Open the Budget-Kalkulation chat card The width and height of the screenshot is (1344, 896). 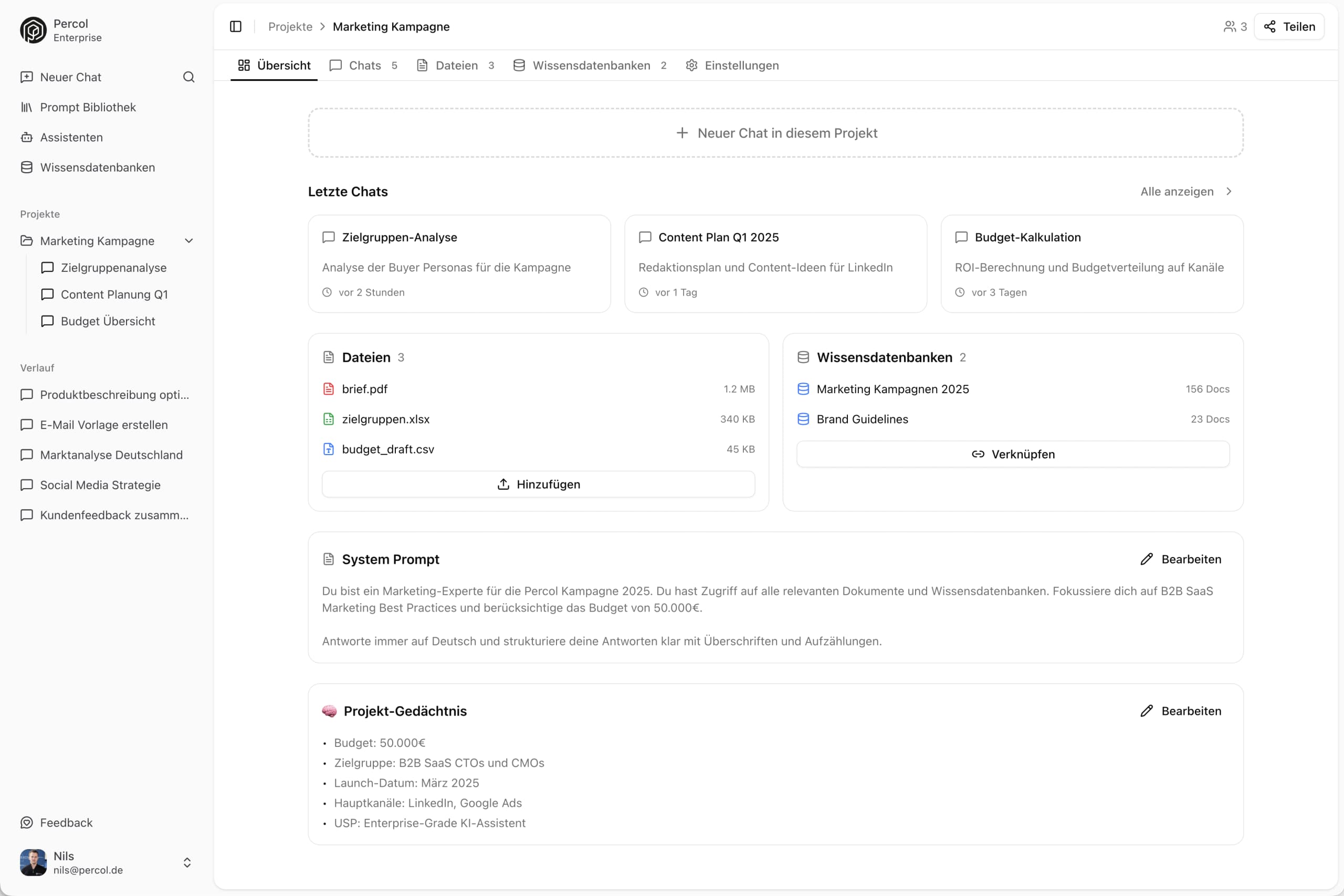tap(1092, 264)
